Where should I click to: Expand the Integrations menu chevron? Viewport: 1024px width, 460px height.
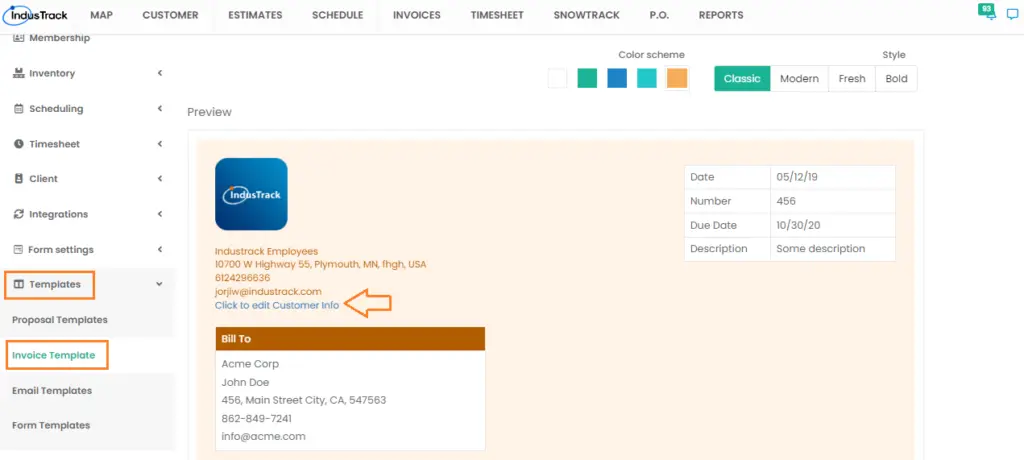coord(159,214)
